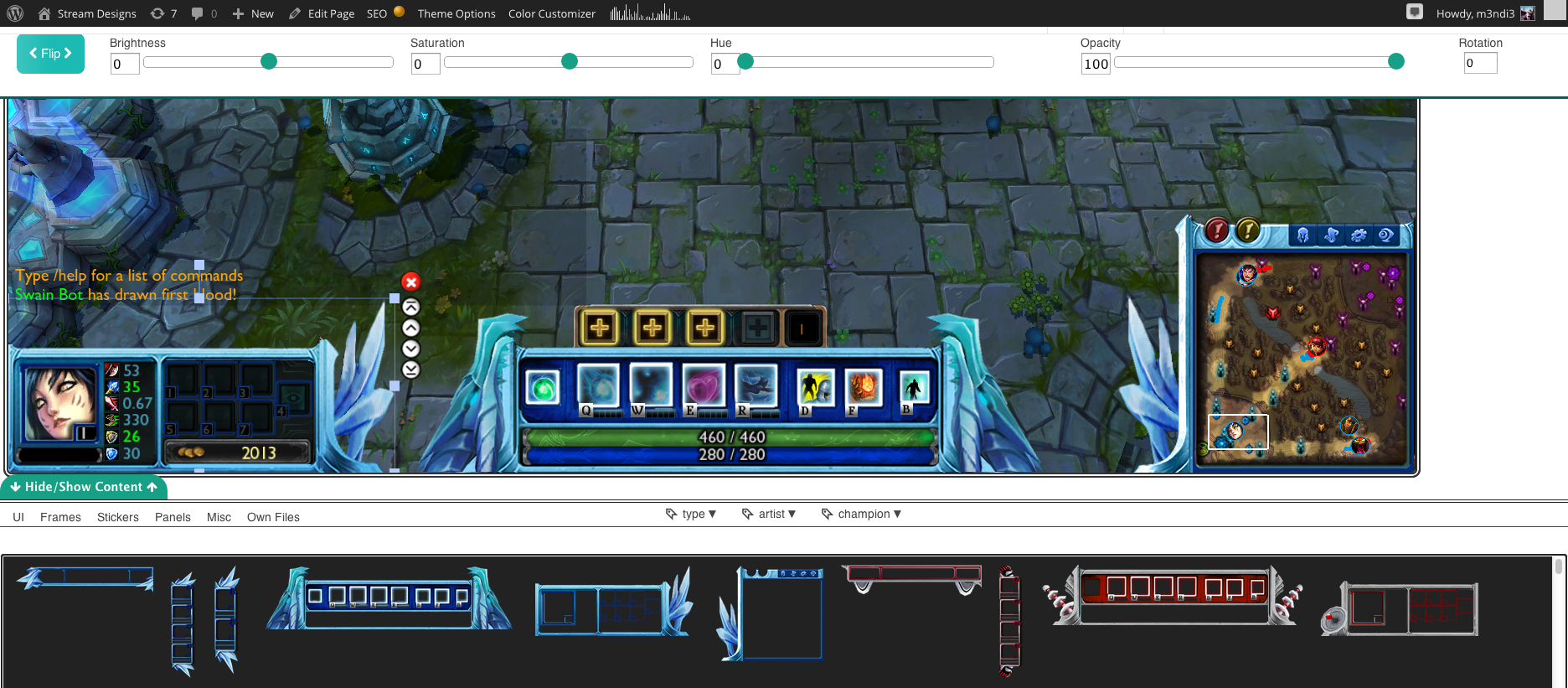Image resolution: width=1568 pixels, height=688 pixels.
Task: Click the site stats graph icon
Action: [x=651, y=13]
